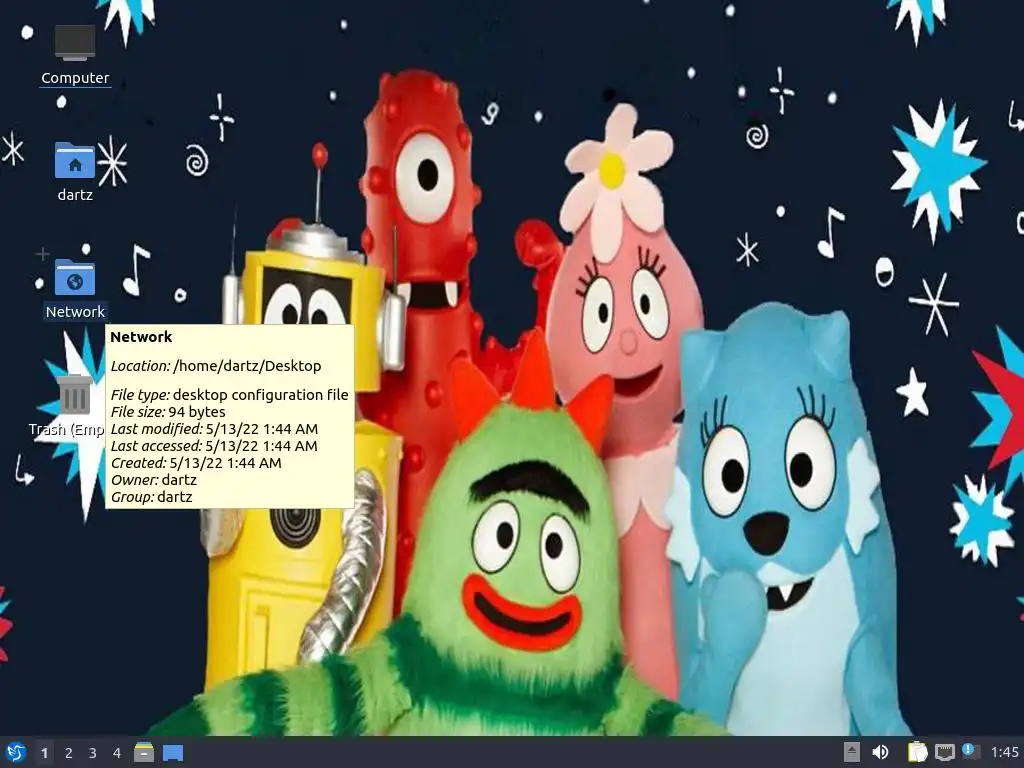Image resolution: width=1024 pixels, height=768 pixels.
Task: Select the Network desktop icon
Action: click(74, 288)
